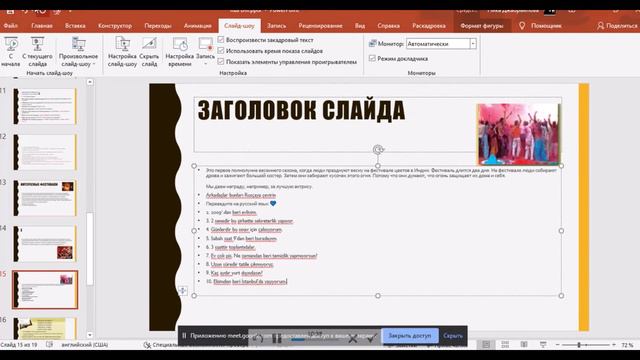Switch to the Конструктор tab
Screen dimensions: 640x360
coord(115,26)
